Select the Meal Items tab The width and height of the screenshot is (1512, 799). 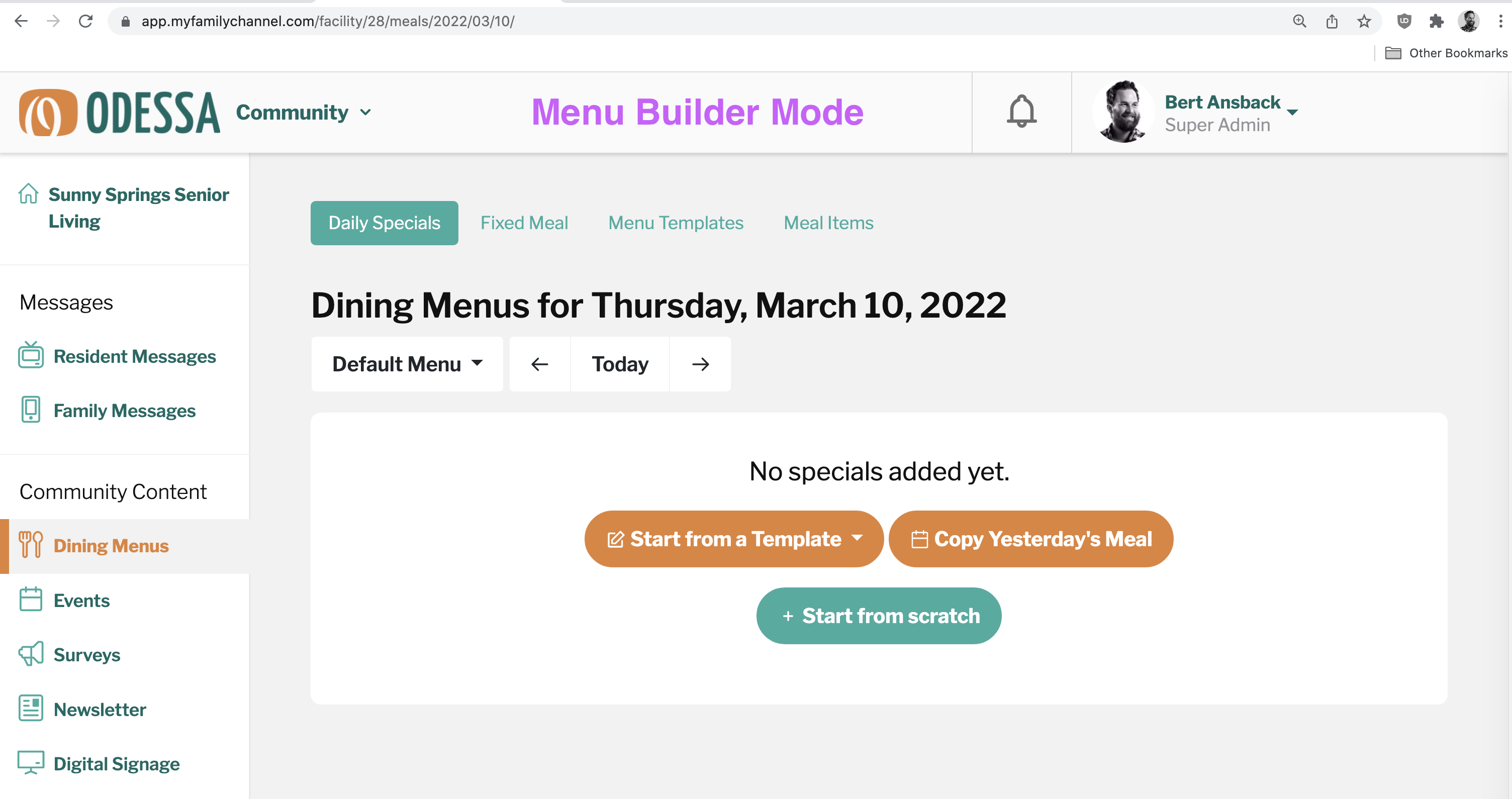(828, 223)
